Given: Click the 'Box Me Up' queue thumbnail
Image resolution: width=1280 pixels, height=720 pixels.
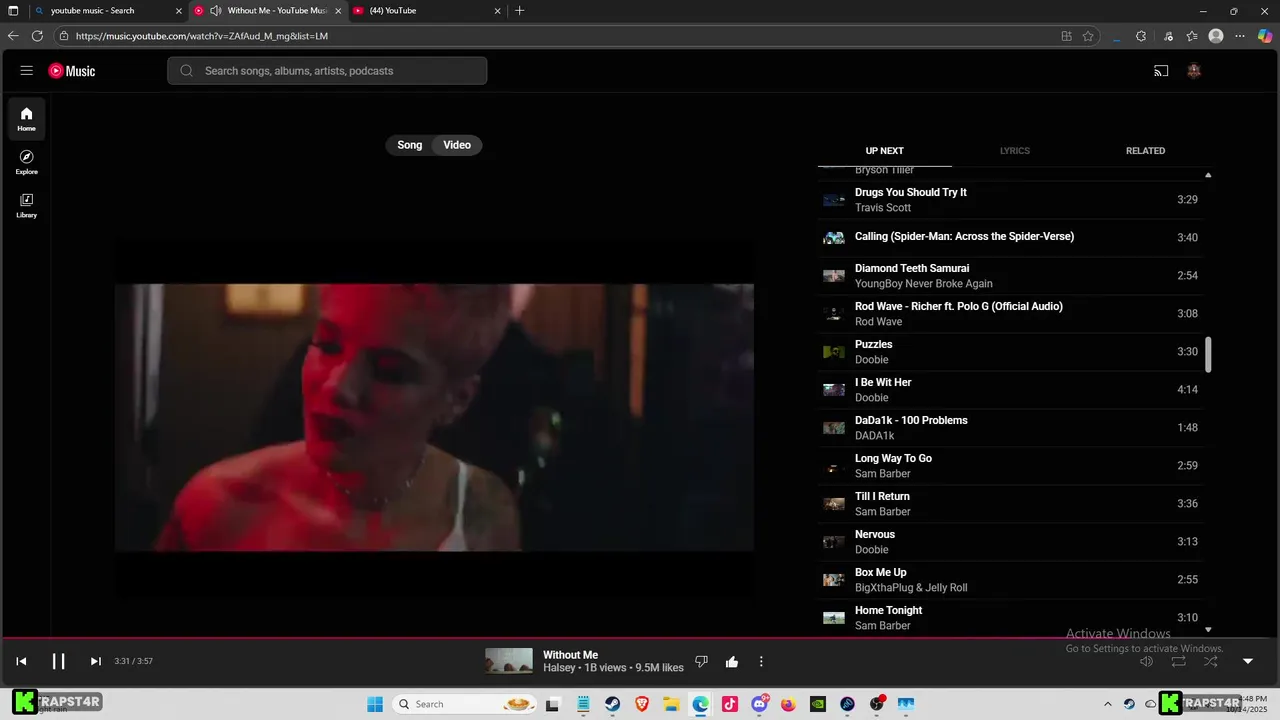Looking at the screenshot, I should point(834,580).
